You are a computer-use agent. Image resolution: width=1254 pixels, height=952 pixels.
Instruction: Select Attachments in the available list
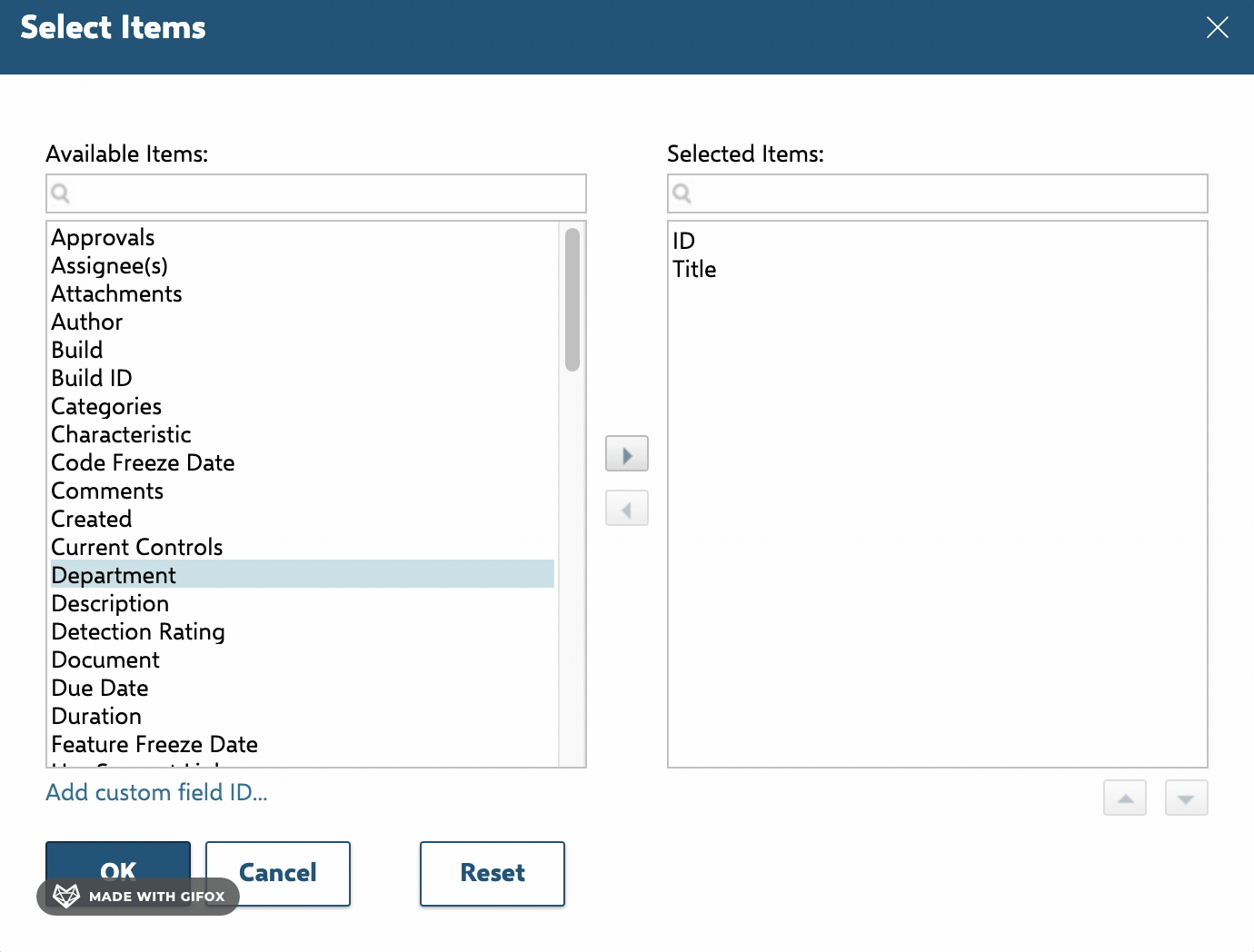[303, 293]
